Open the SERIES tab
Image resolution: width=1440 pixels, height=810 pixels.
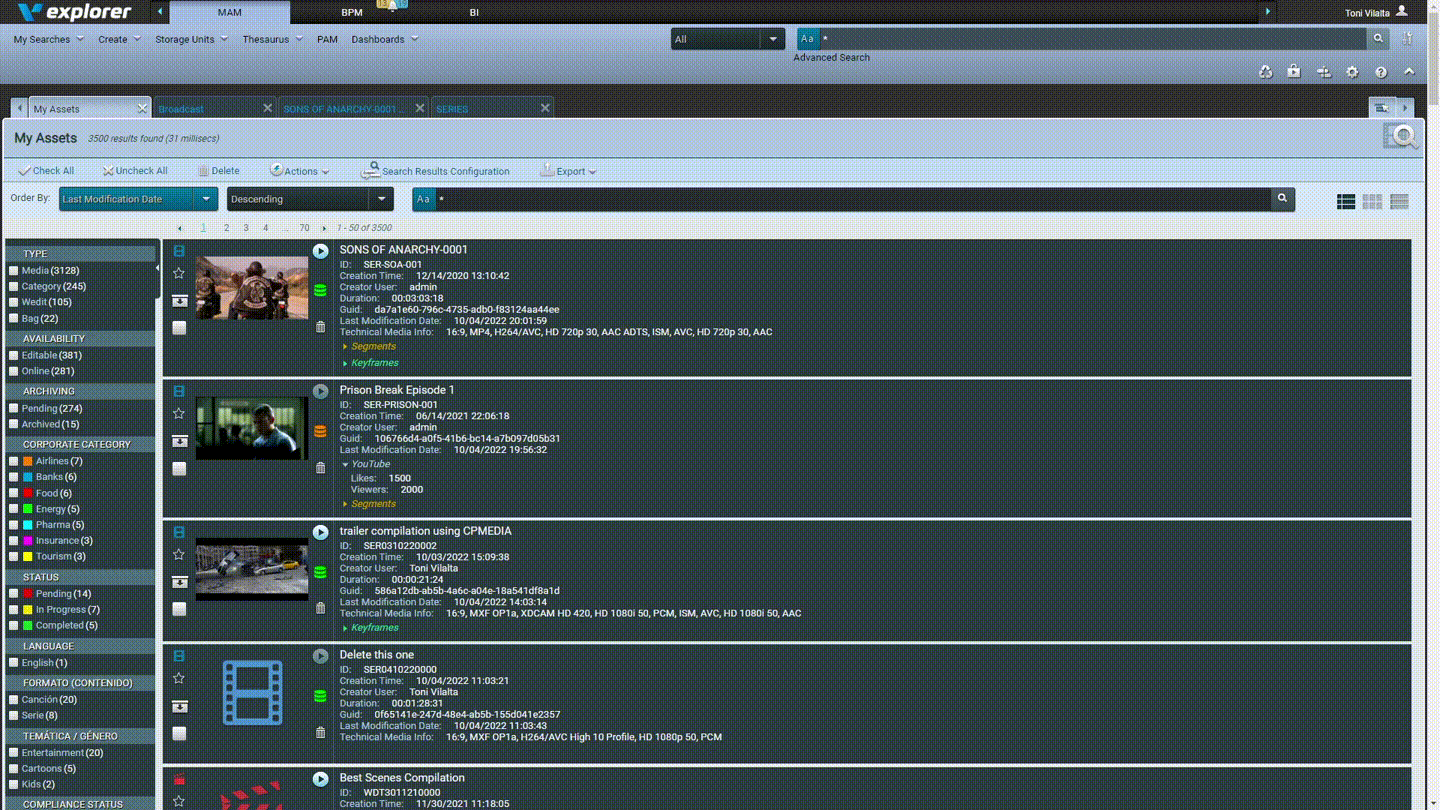pyautogui.click(x=492, y=108)
